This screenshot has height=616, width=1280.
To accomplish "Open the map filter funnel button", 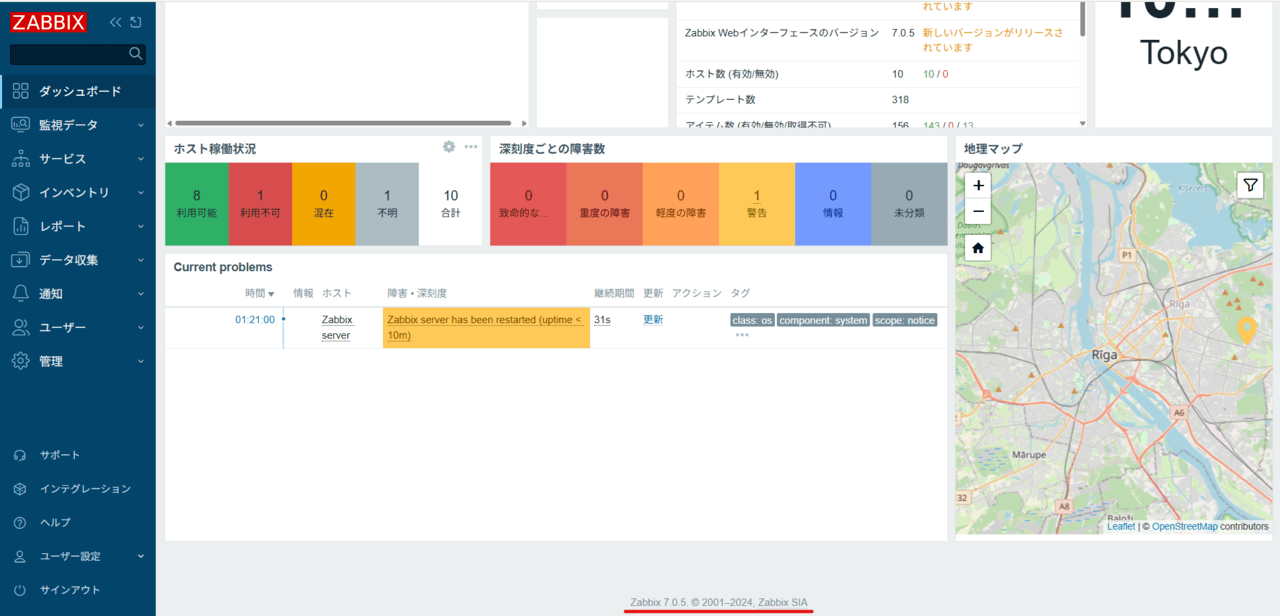I will coord(1250,185).
